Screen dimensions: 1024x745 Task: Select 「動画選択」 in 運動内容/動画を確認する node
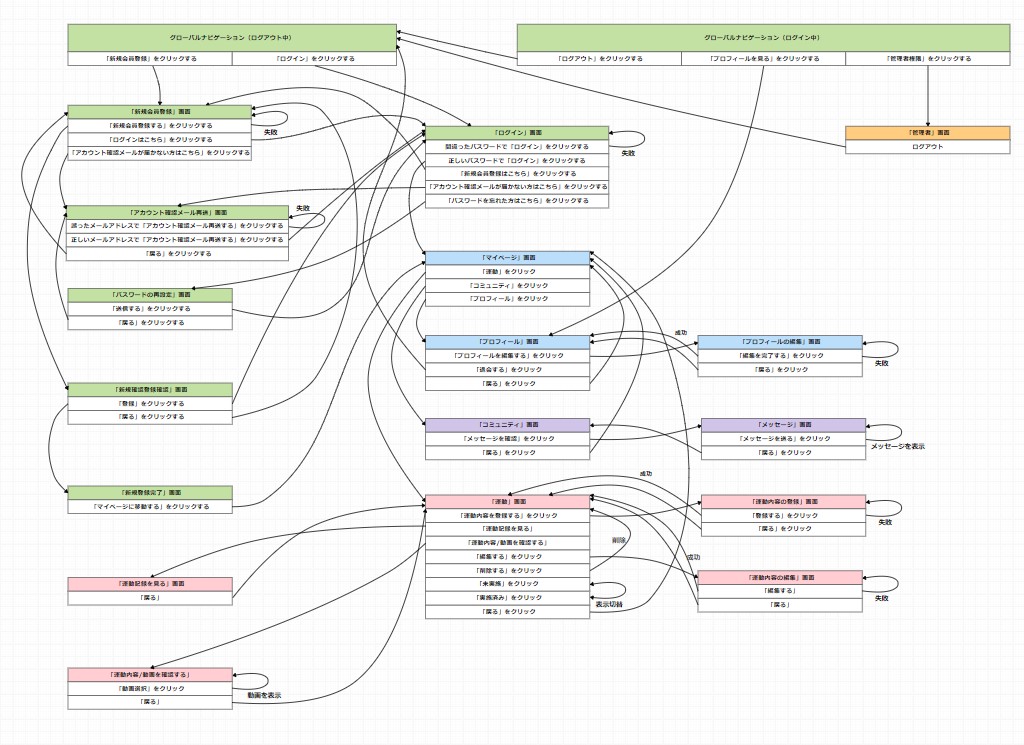coord(149,687)
